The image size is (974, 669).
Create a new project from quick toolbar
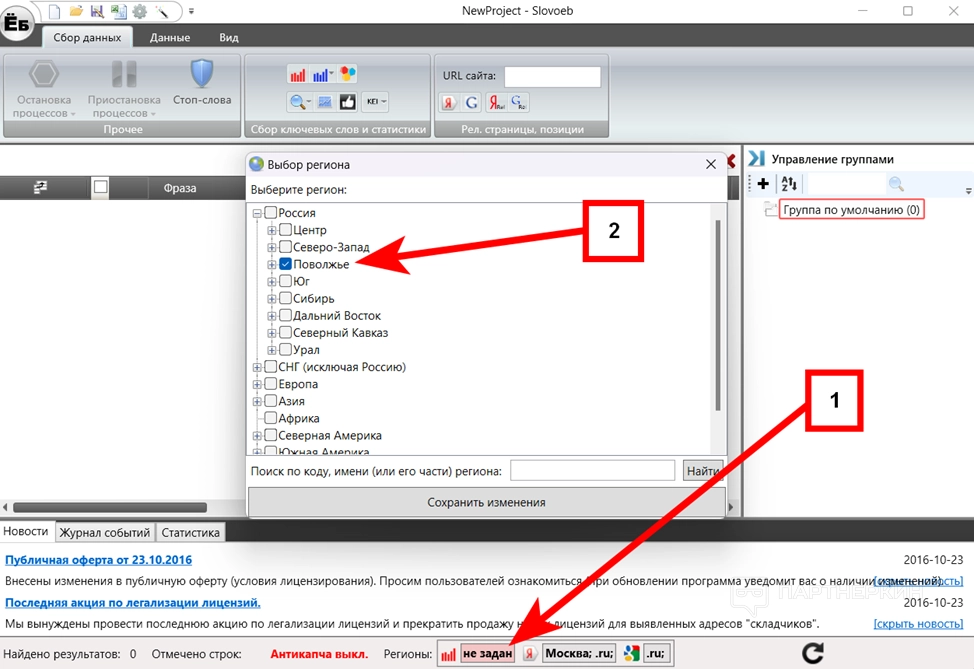point(55,11)
